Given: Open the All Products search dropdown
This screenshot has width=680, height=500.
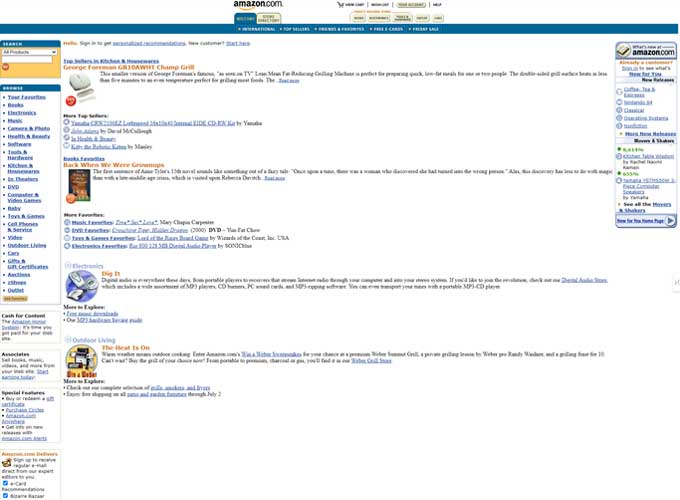Looking at the screenshot, I should [29, 52].
